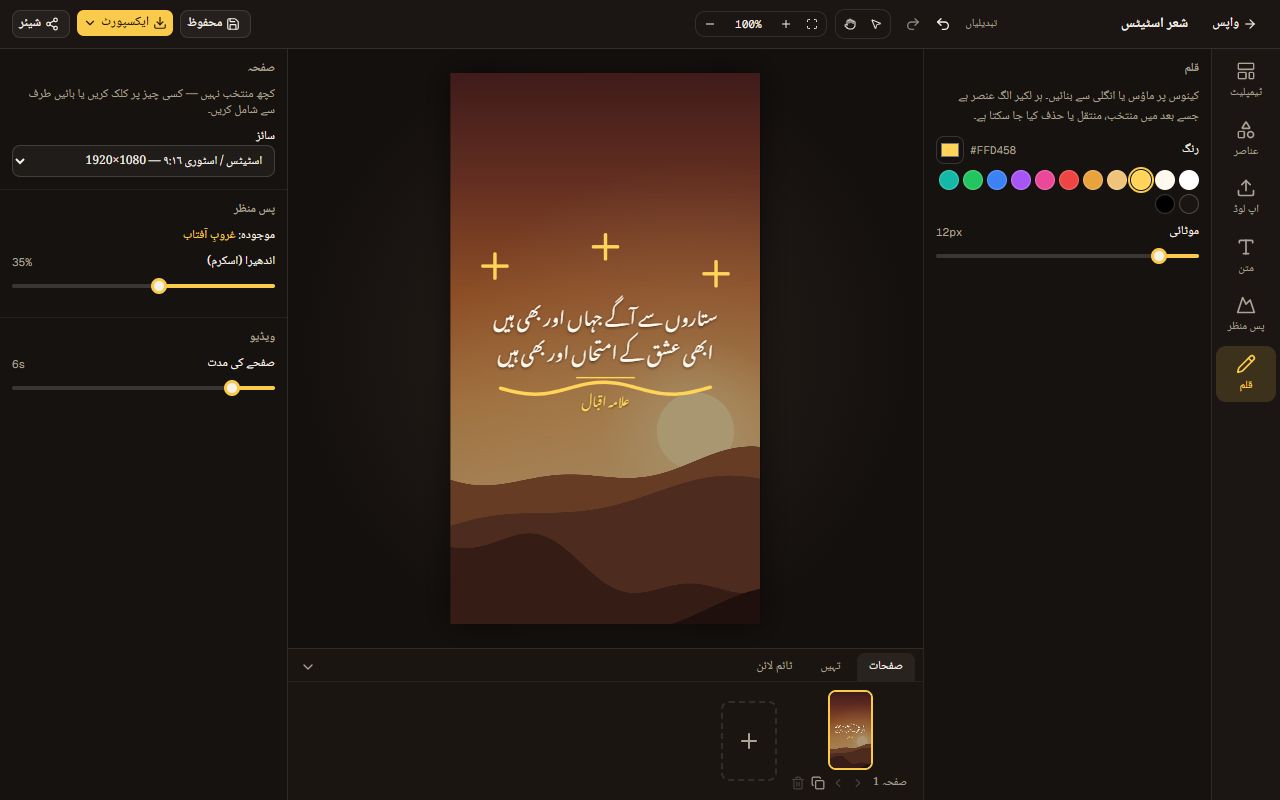Click the page duration slider handle
Screen dimensions: 1280x800
coord(232,388)
